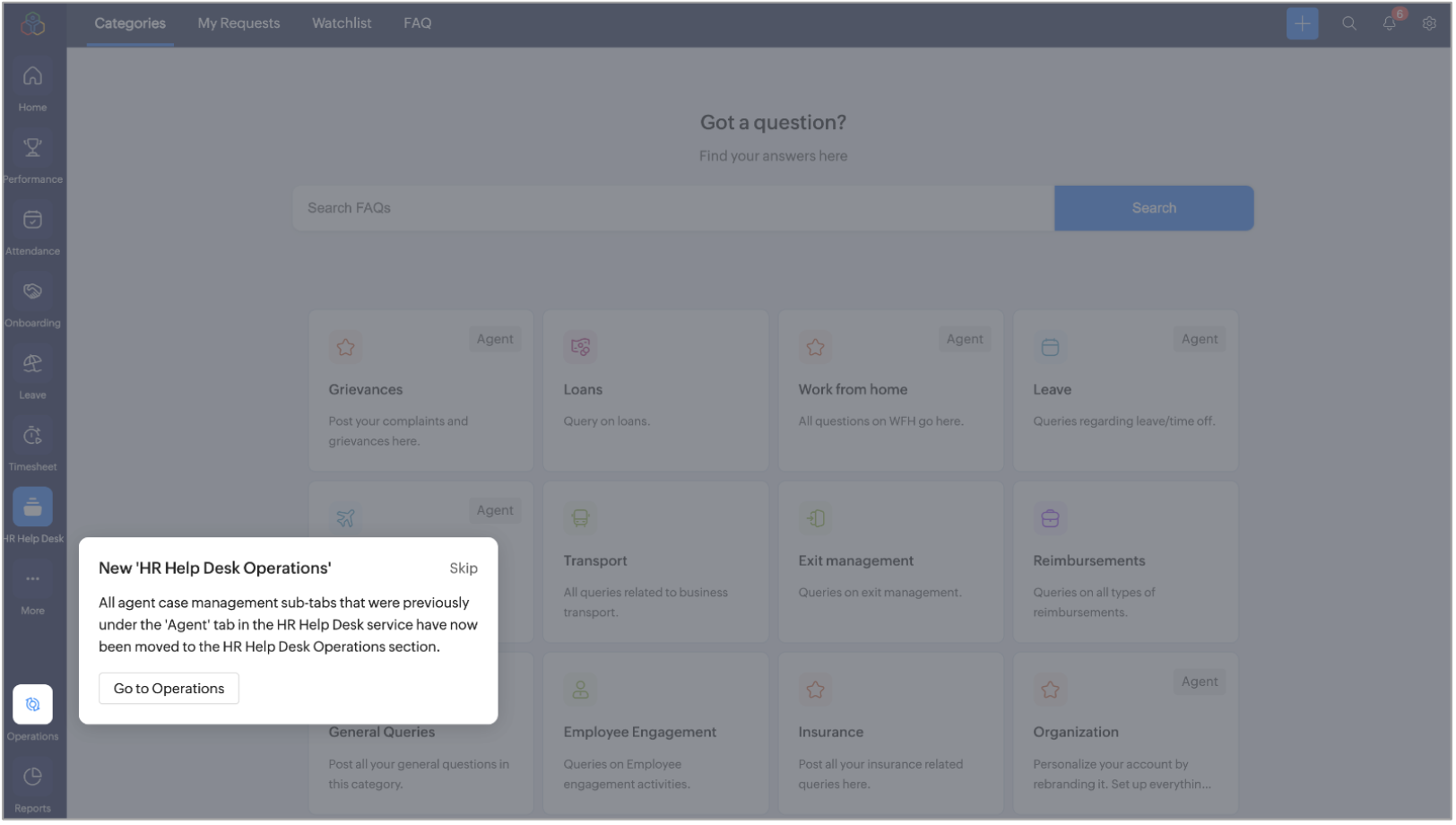Click the top bar search magnifier

pyautogui.click(x=1348, y=23)
